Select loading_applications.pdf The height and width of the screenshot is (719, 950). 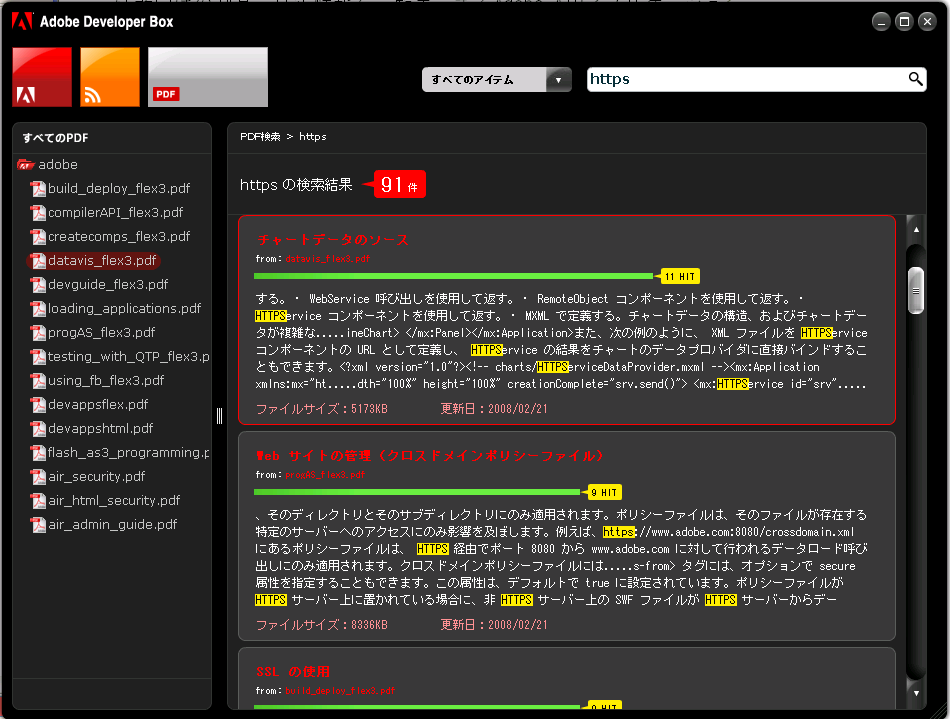[x=124, y=308]
